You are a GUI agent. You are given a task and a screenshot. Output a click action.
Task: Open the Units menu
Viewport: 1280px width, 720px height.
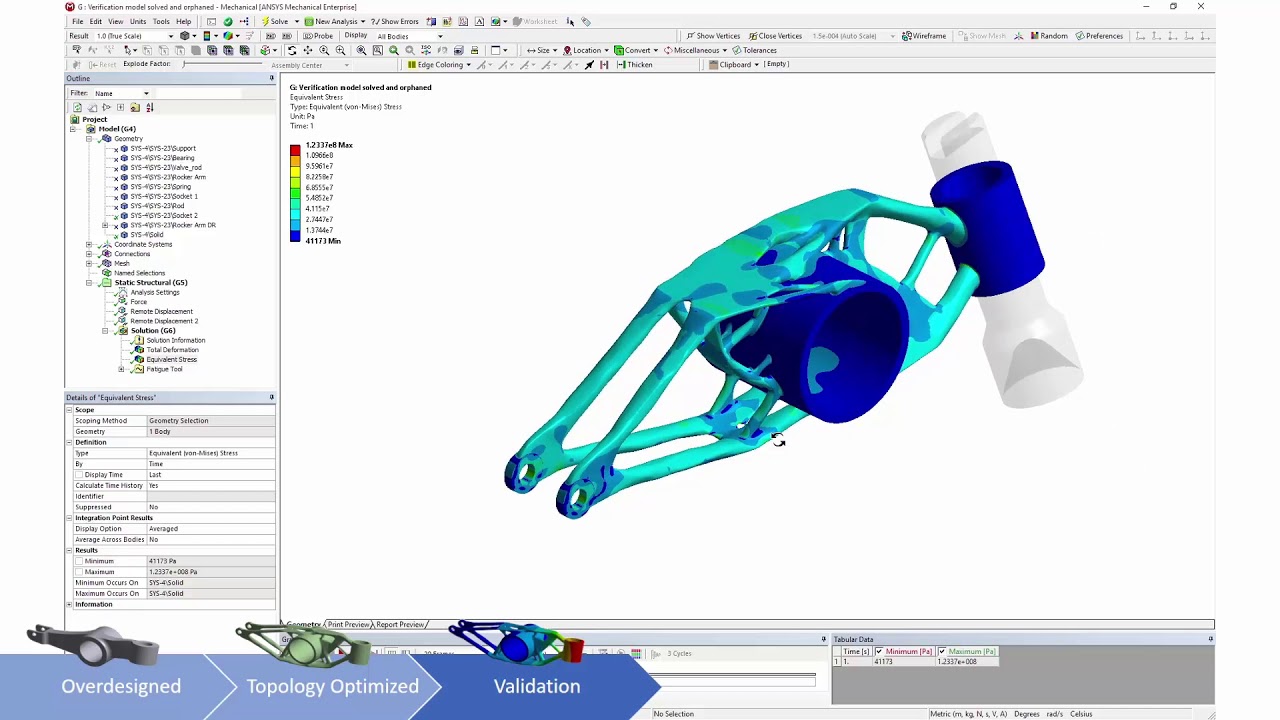[138, 21]
